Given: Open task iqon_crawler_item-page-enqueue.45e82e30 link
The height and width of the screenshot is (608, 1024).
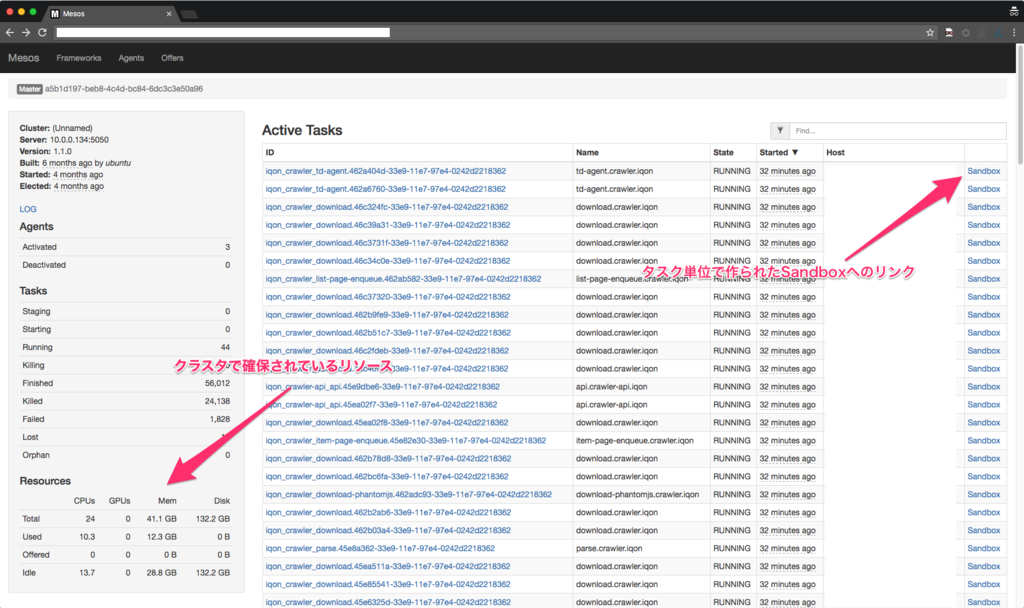Looking at the screenshot, I should [406, 441].
